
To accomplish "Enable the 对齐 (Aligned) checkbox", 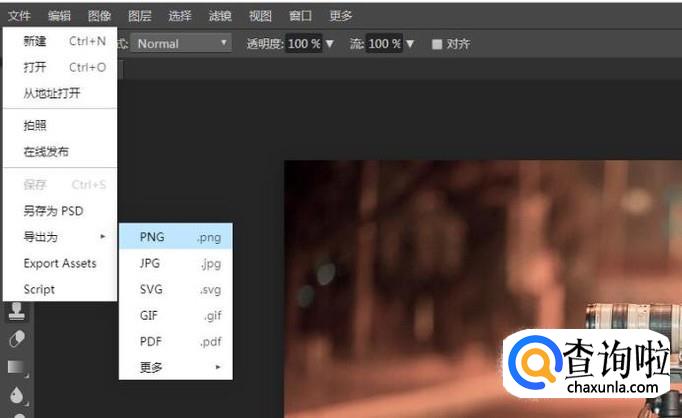I will pos(437,44).
